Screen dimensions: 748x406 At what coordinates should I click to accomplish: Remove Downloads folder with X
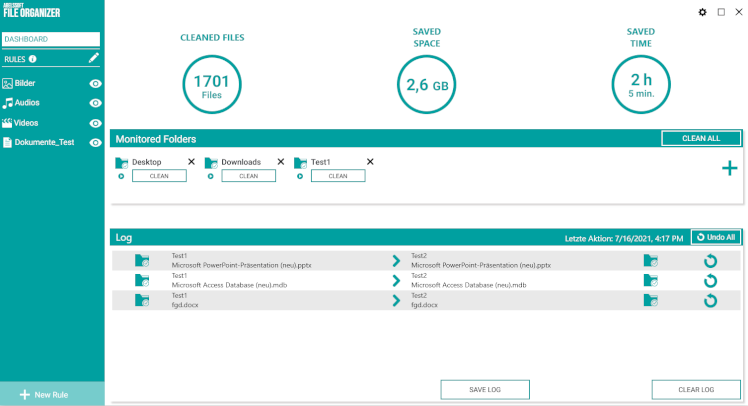pos(280,162)
